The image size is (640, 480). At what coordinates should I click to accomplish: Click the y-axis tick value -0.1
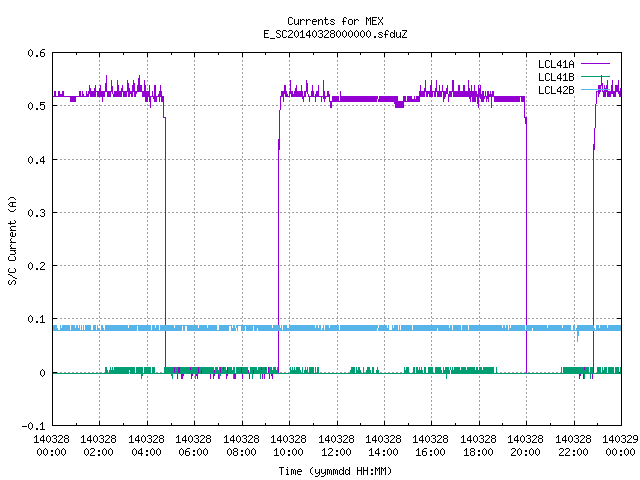[33, 426]
